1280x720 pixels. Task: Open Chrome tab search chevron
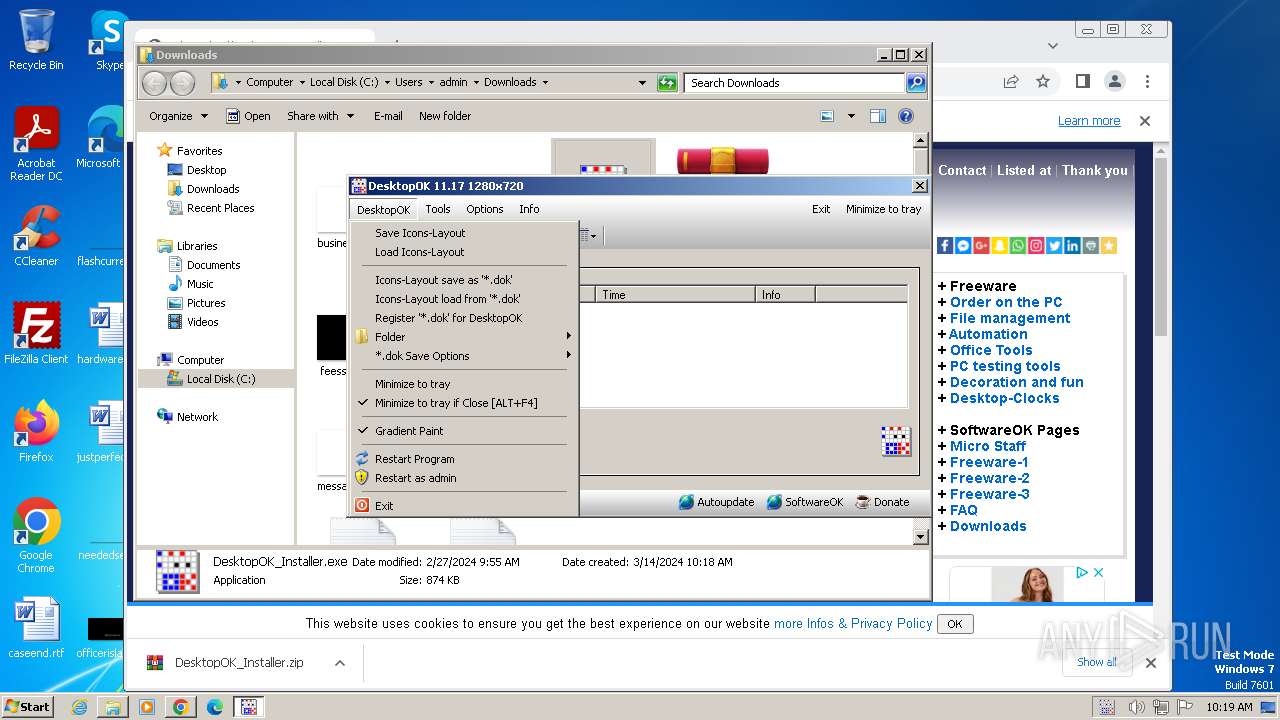click(1053, 45)
